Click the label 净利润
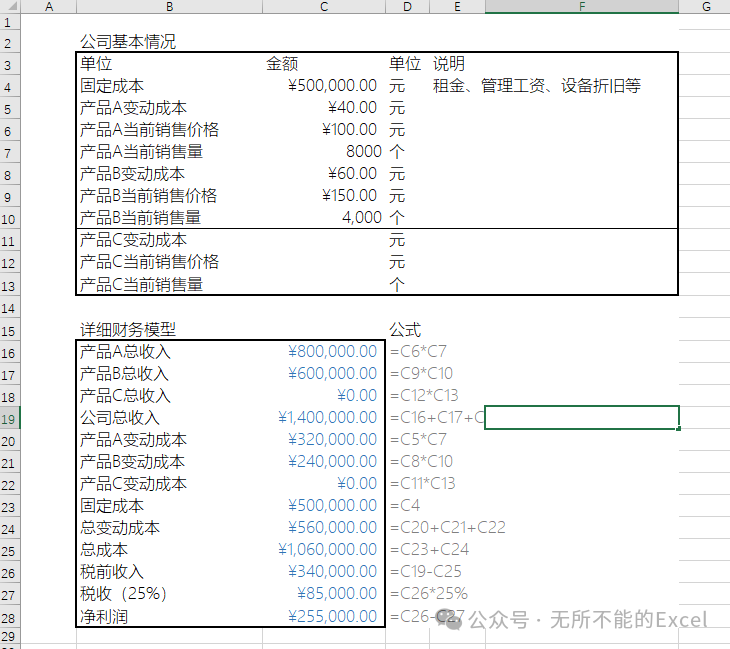This screenshot has height=649, width=730. pyautogui.click(x=104, y=617)
